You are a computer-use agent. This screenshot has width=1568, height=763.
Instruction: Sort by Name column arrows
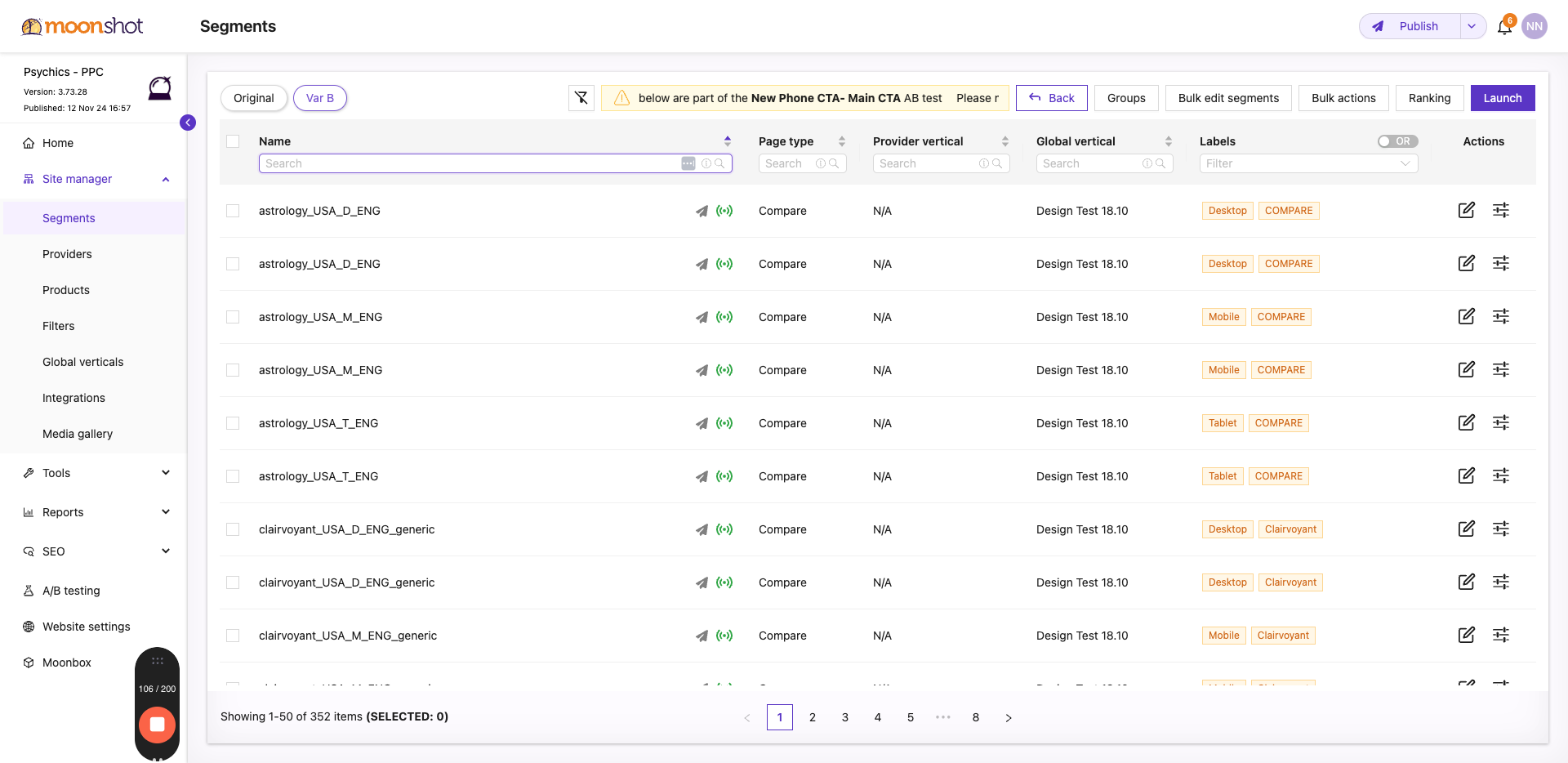pyautogui.click(x=728, y=141)
